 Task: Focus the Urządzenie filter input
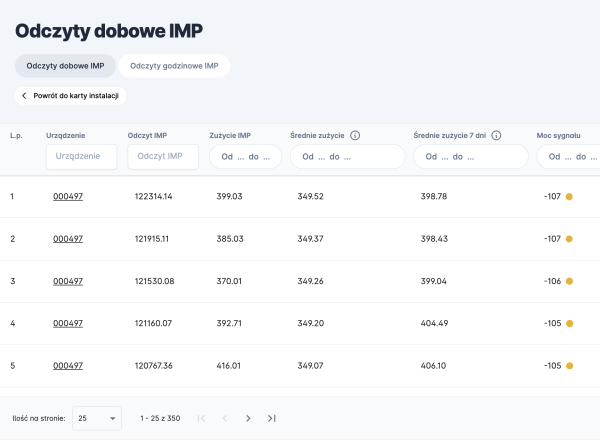click(x=81, y=157)
